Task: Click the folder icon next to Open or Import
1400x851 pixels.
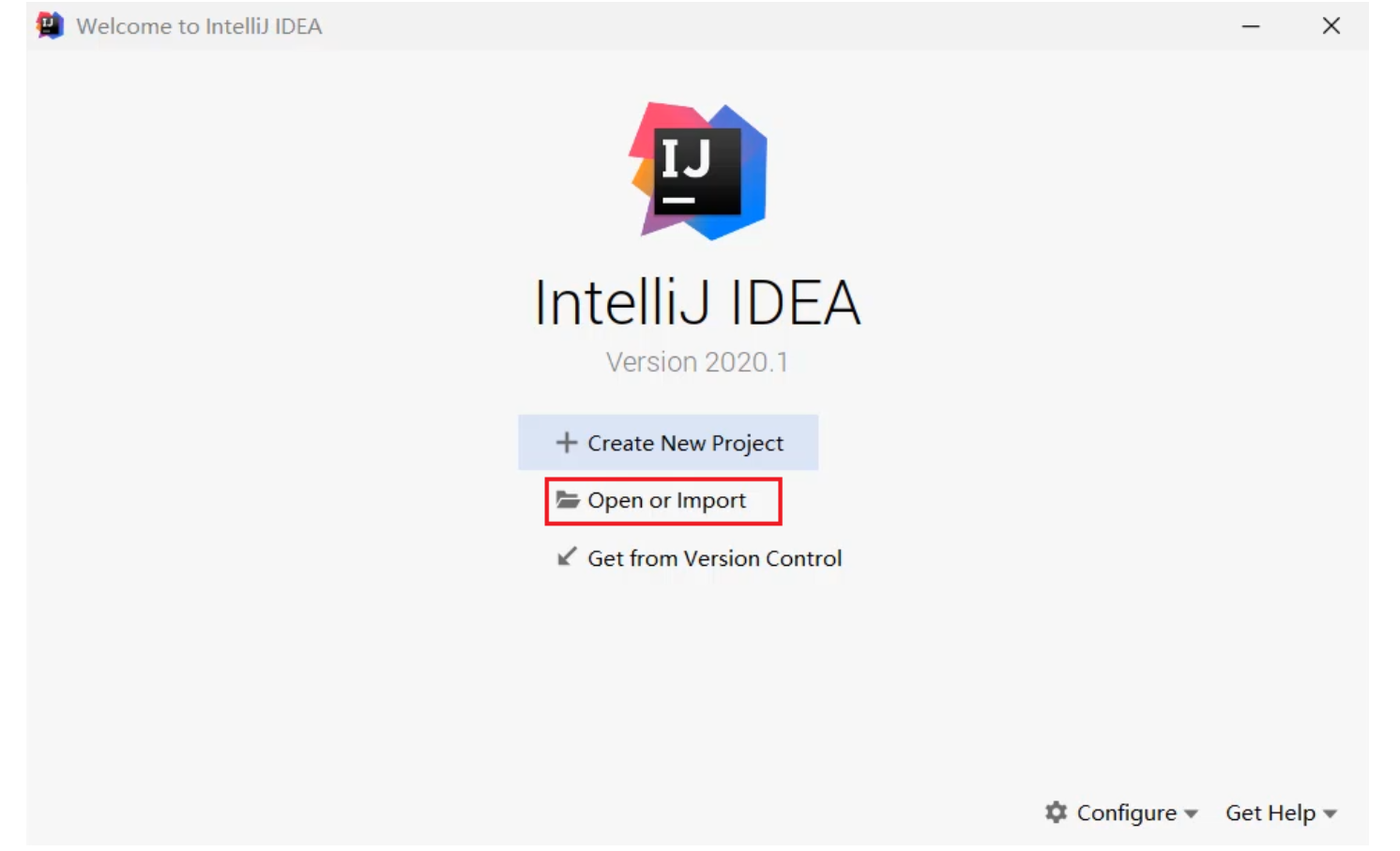Action: (x=567, y=500)
